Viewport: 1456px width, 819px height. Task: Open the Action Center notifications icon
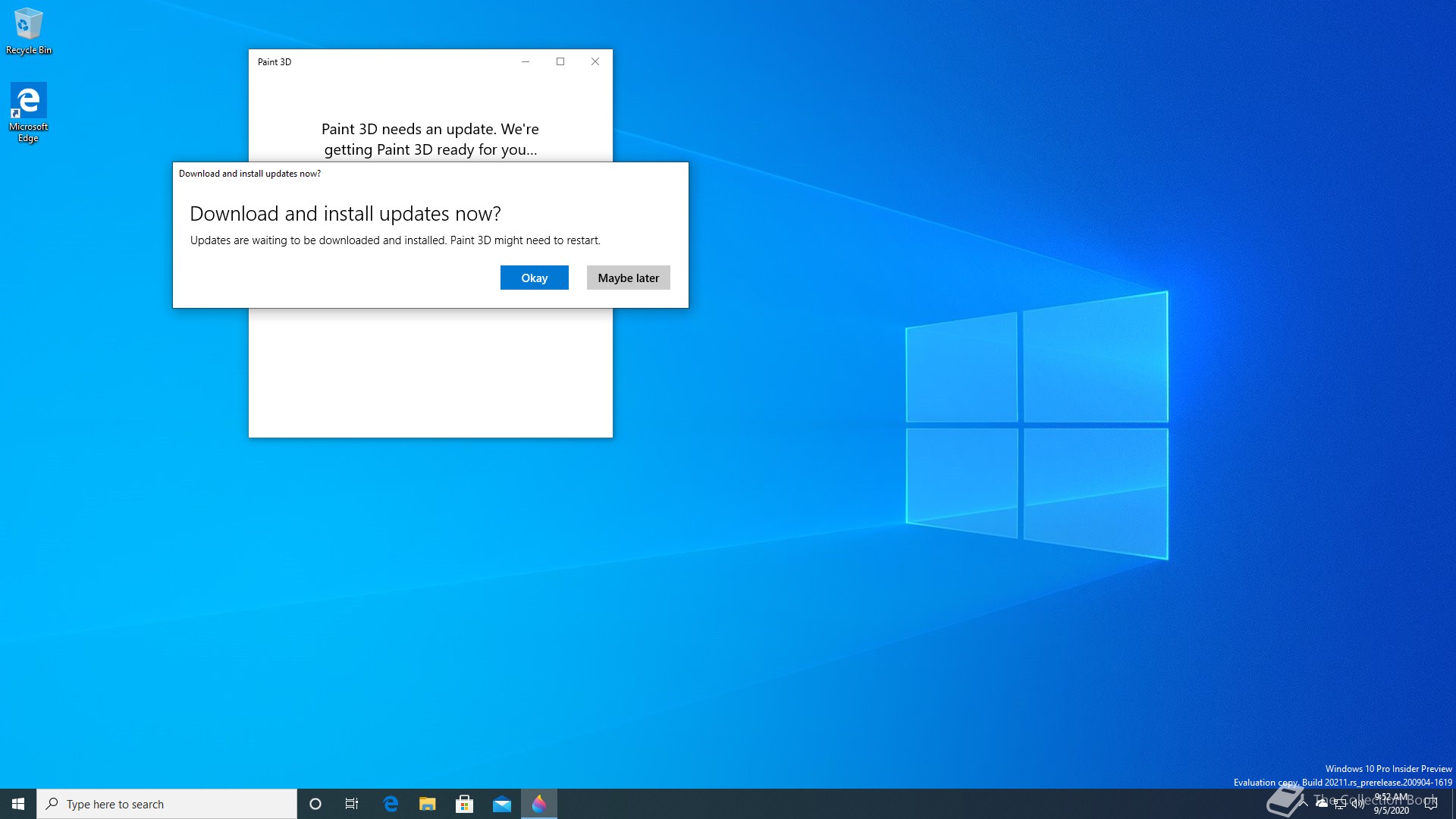tap(1431, 804)
